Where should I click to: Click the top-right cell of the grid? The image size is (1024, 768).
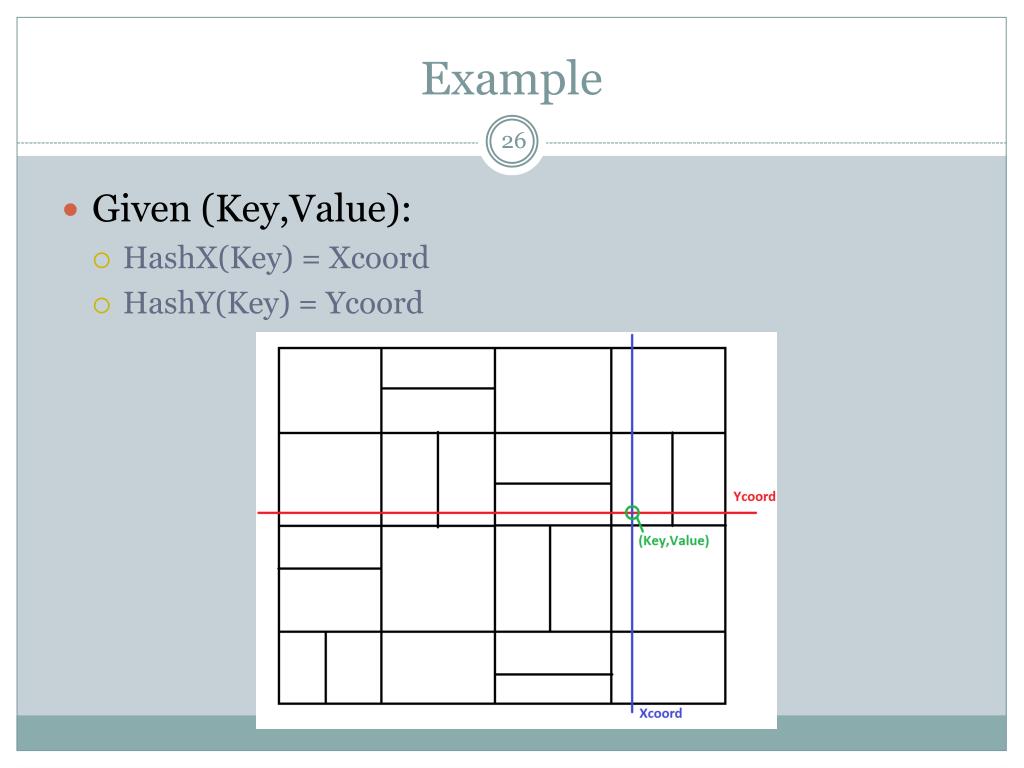668,391
